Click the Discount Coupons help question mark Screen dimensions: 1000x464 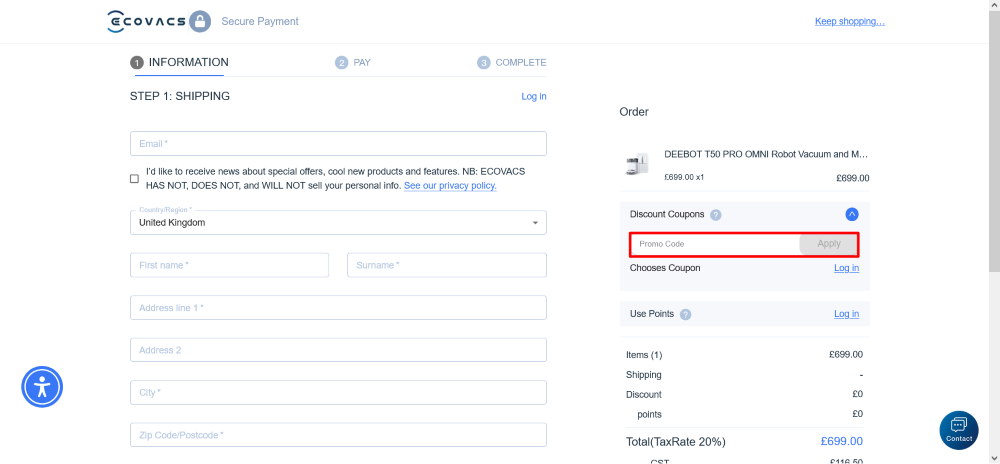(716, 215)
